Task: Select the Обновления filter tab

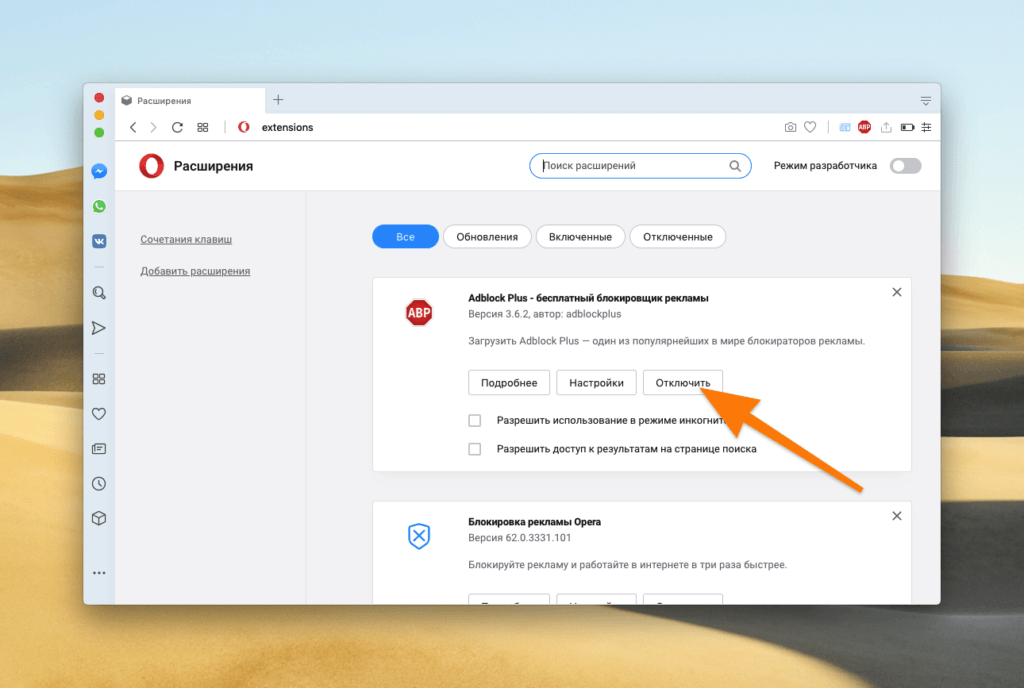Action: tap(487, 236)
